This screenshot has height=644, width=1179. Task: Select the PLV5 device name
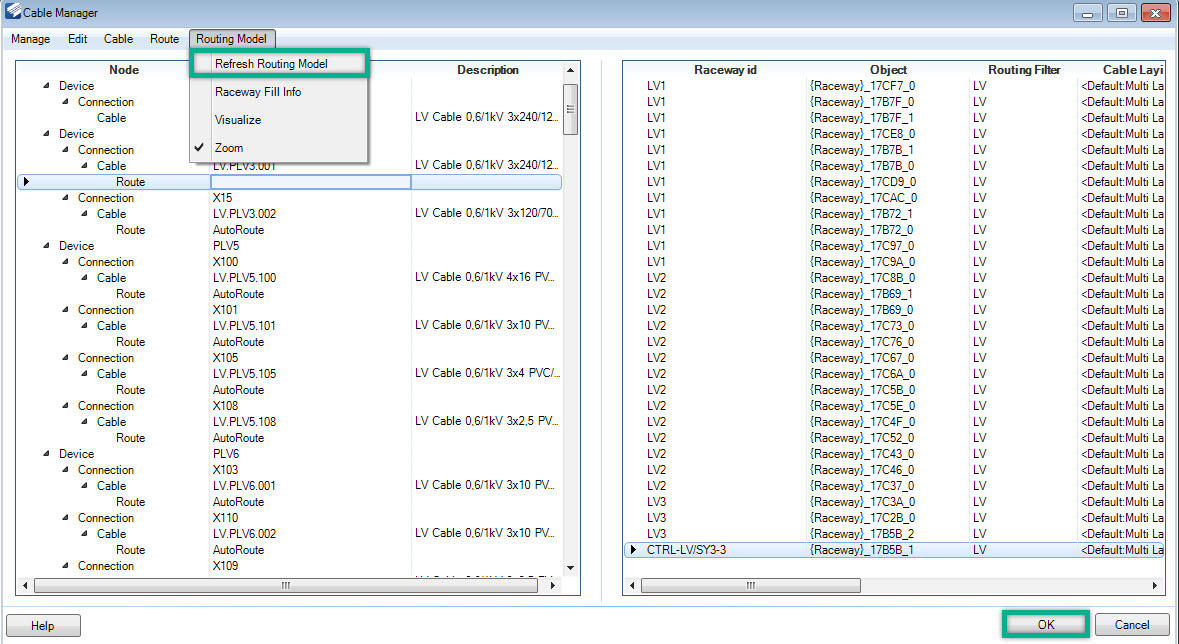click(x=226, y=246)
